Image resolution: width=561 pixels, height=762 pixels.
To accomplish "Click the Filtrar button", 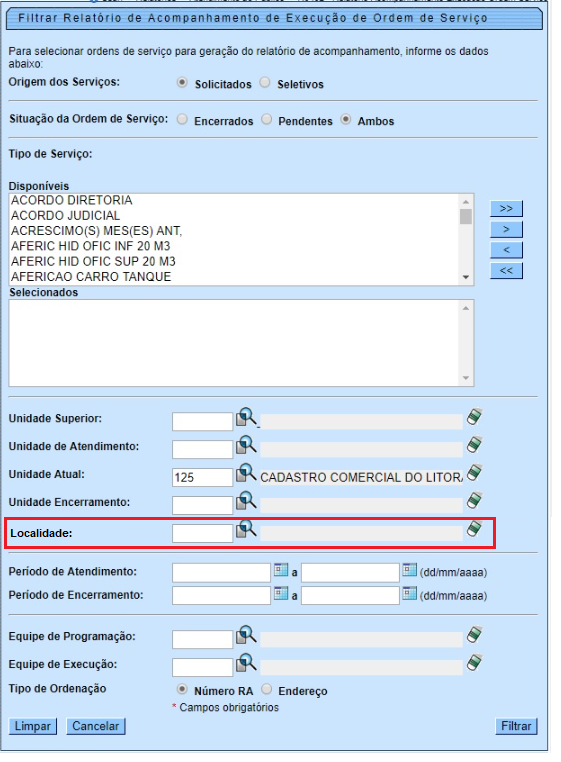I will coord(516,726).
